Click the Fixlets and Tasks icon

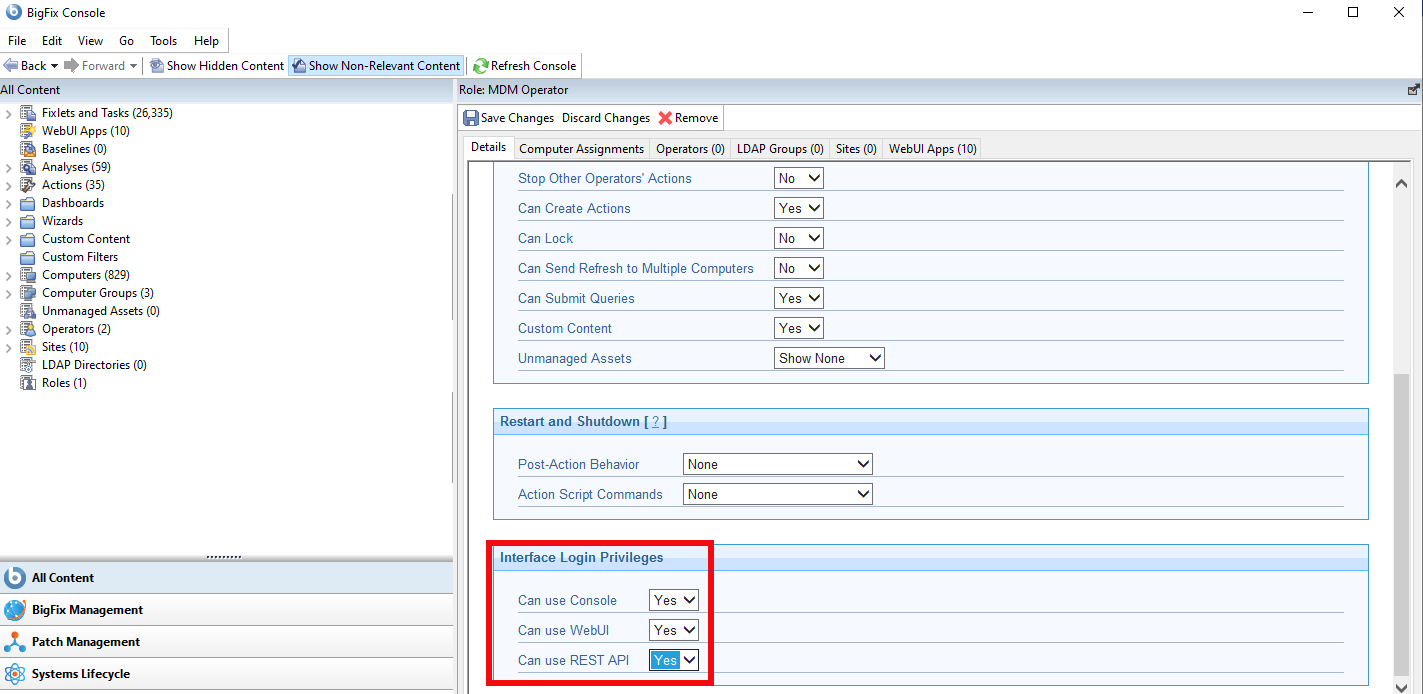[x=27, y=112]
